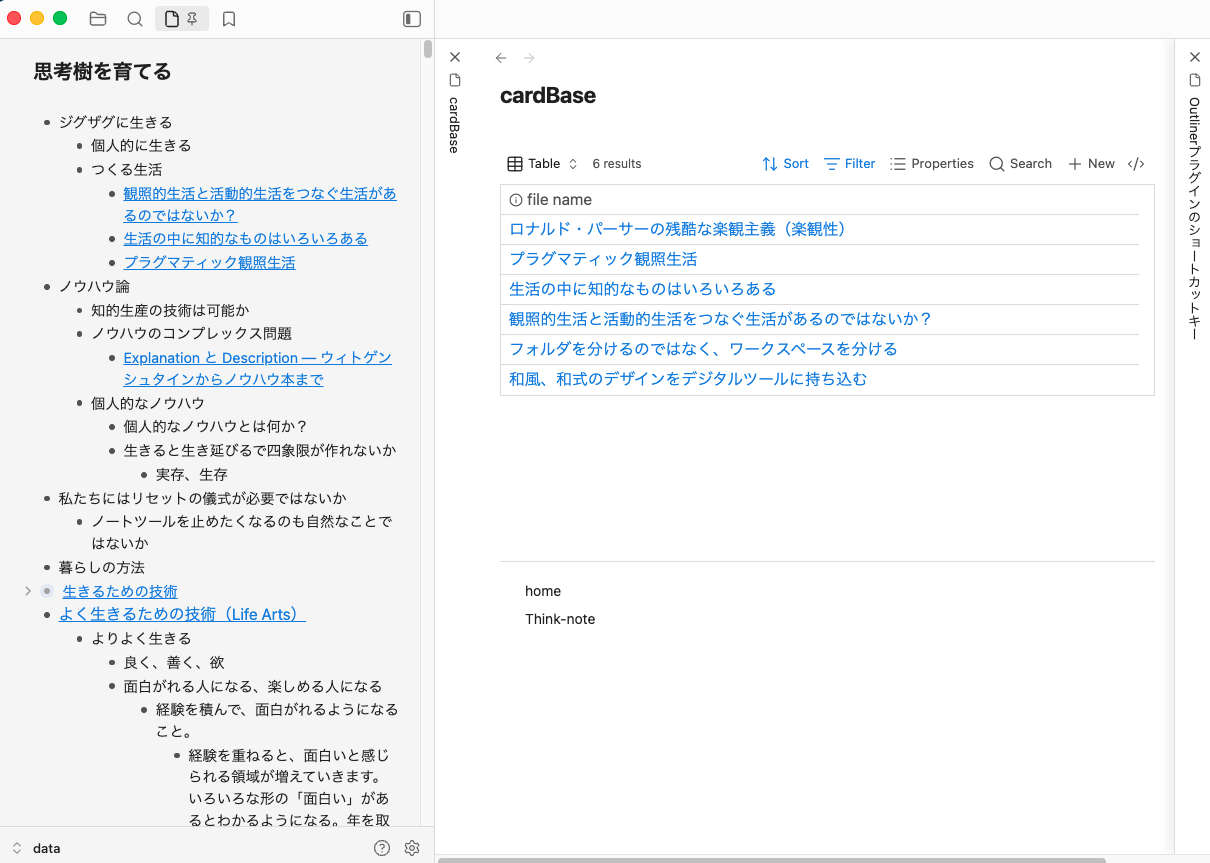Image resolution: width=1210 pixels, height=863 pixels.
Task: Click the home entry below the table
Action: (543, 591)
